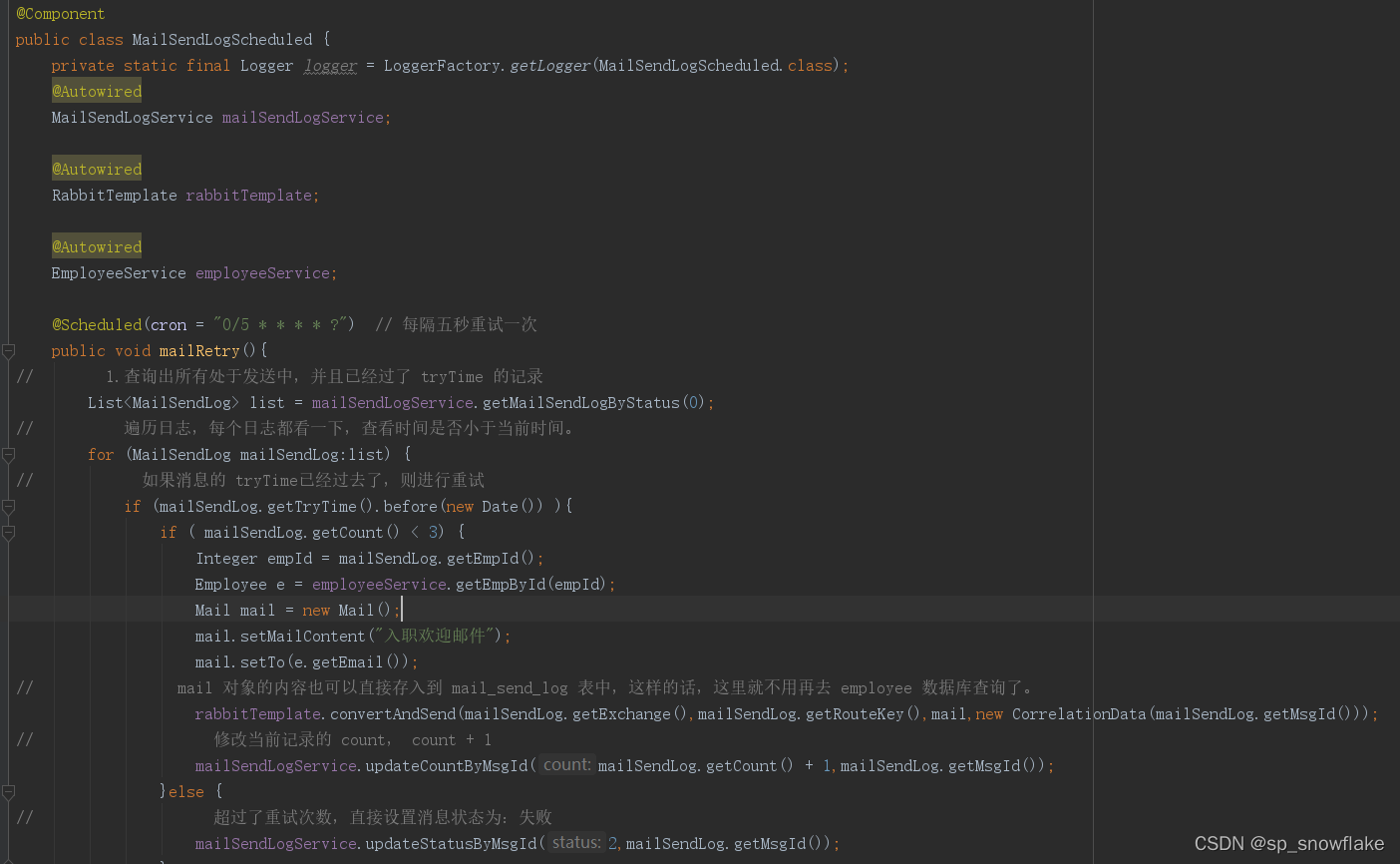Fold the getTryTime if block

point(8,507)
